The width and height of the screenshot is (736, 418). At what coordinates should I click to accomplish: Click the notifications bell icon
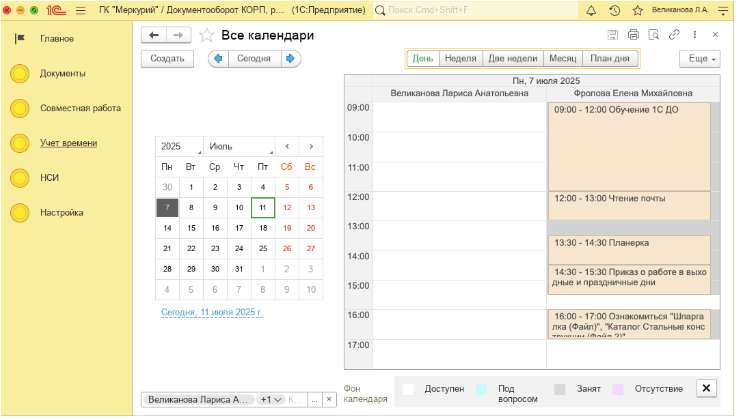click(591, 10)
